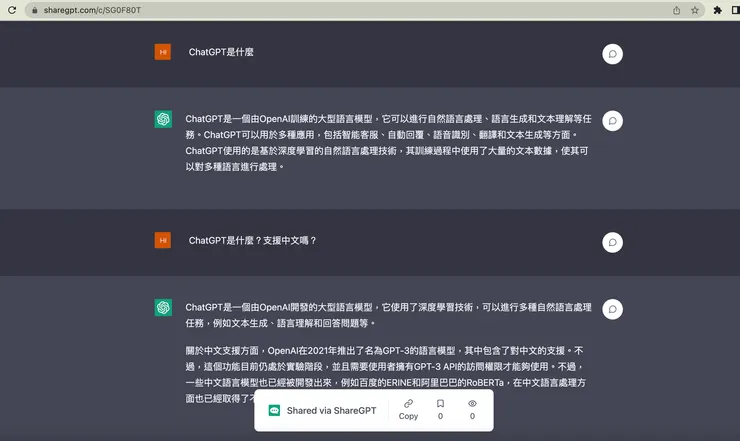Select the sharegpt.com address bar URL
740x441 pixels.
point(92,10)
